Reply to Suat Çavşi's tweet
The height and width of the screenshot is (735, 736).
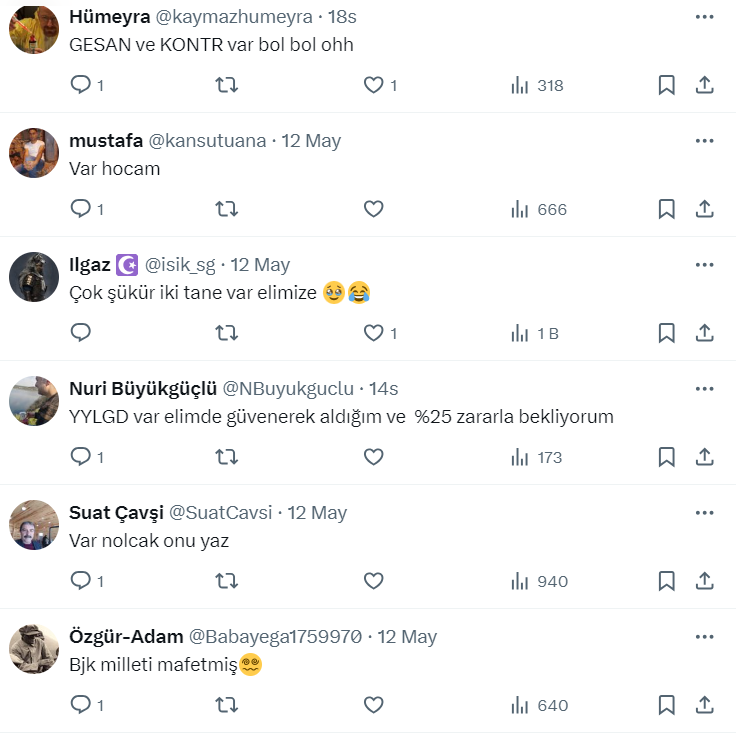tap(81, 581)
